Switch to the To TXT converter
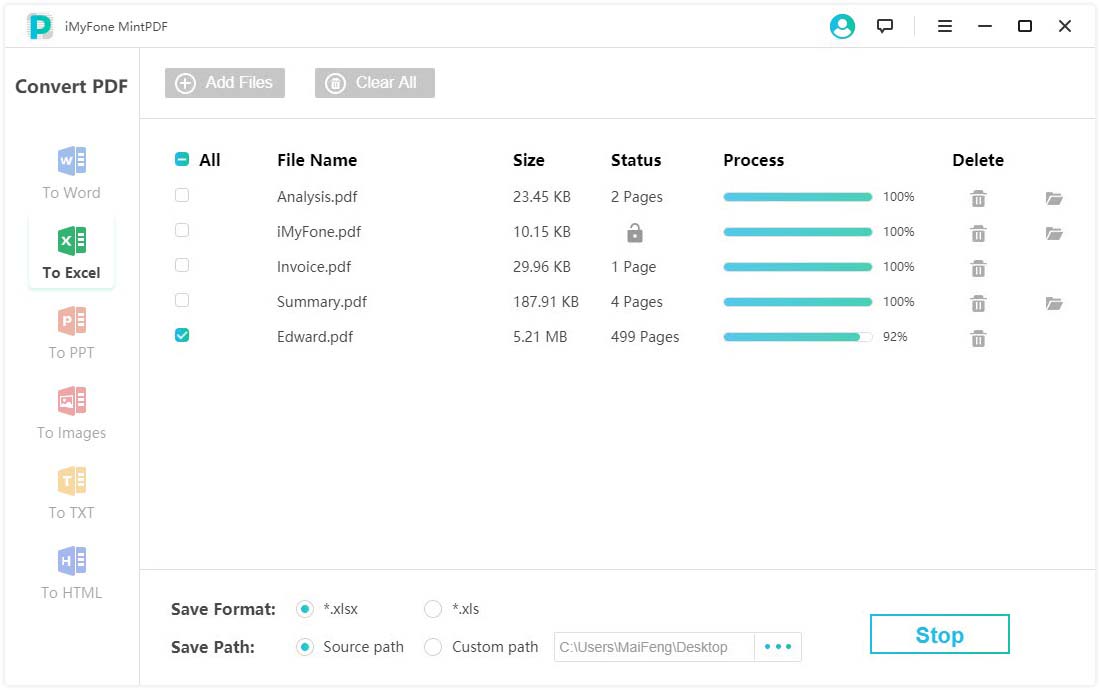 [x=71, y=492]
